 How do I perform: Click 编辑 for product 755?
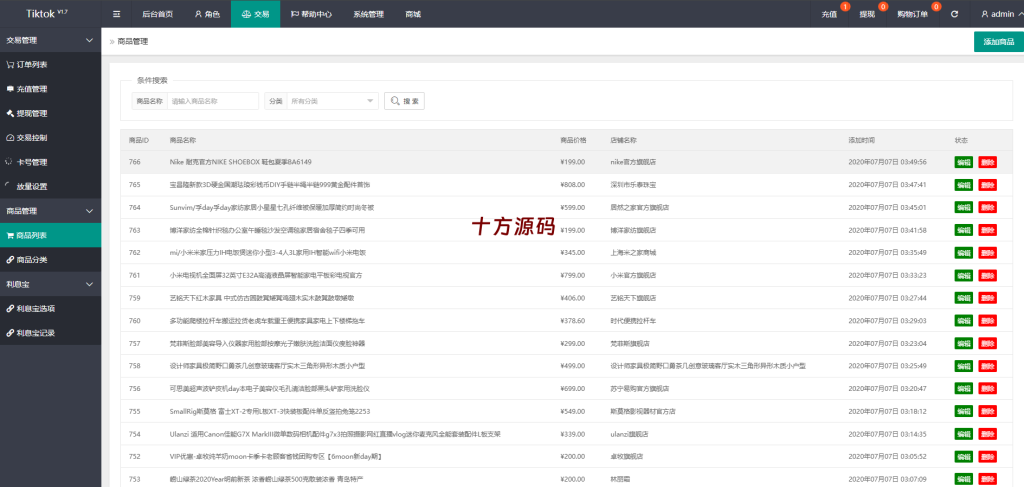pos(963,411)
